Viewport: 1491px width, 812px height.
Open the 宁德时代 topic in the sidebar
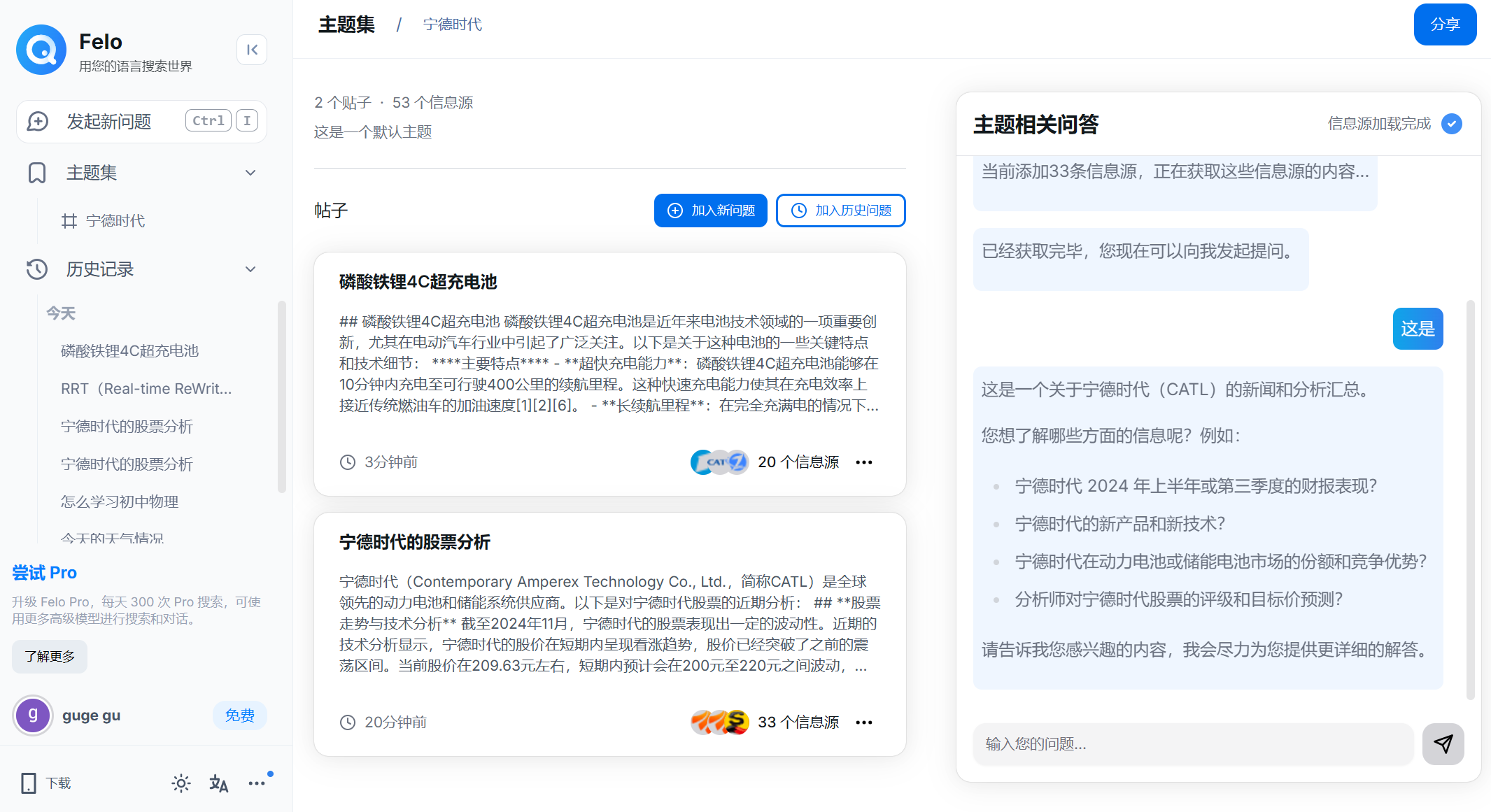point(115,221)
